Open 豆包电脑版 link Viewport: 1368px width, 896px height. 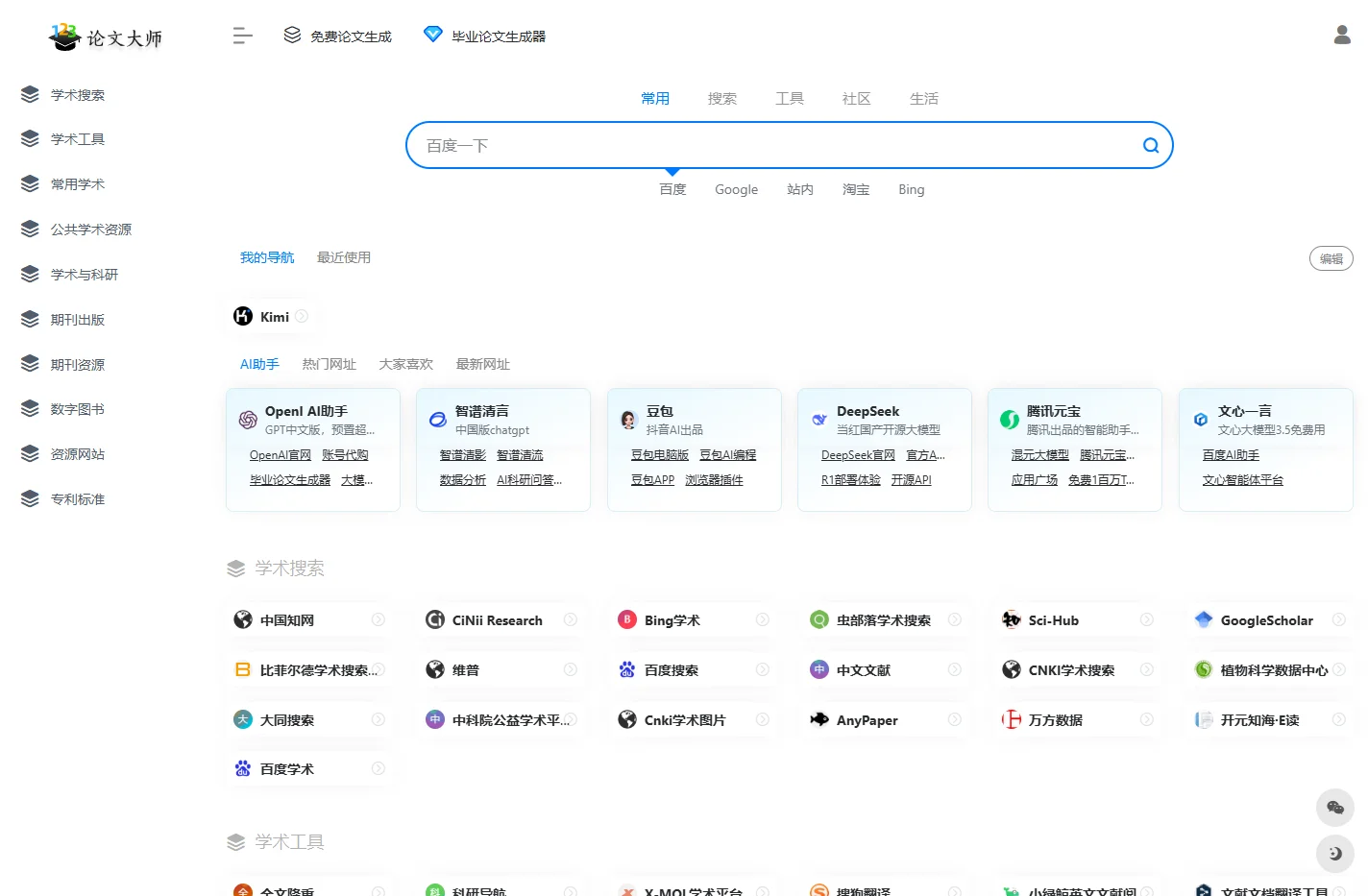(660, 455)
